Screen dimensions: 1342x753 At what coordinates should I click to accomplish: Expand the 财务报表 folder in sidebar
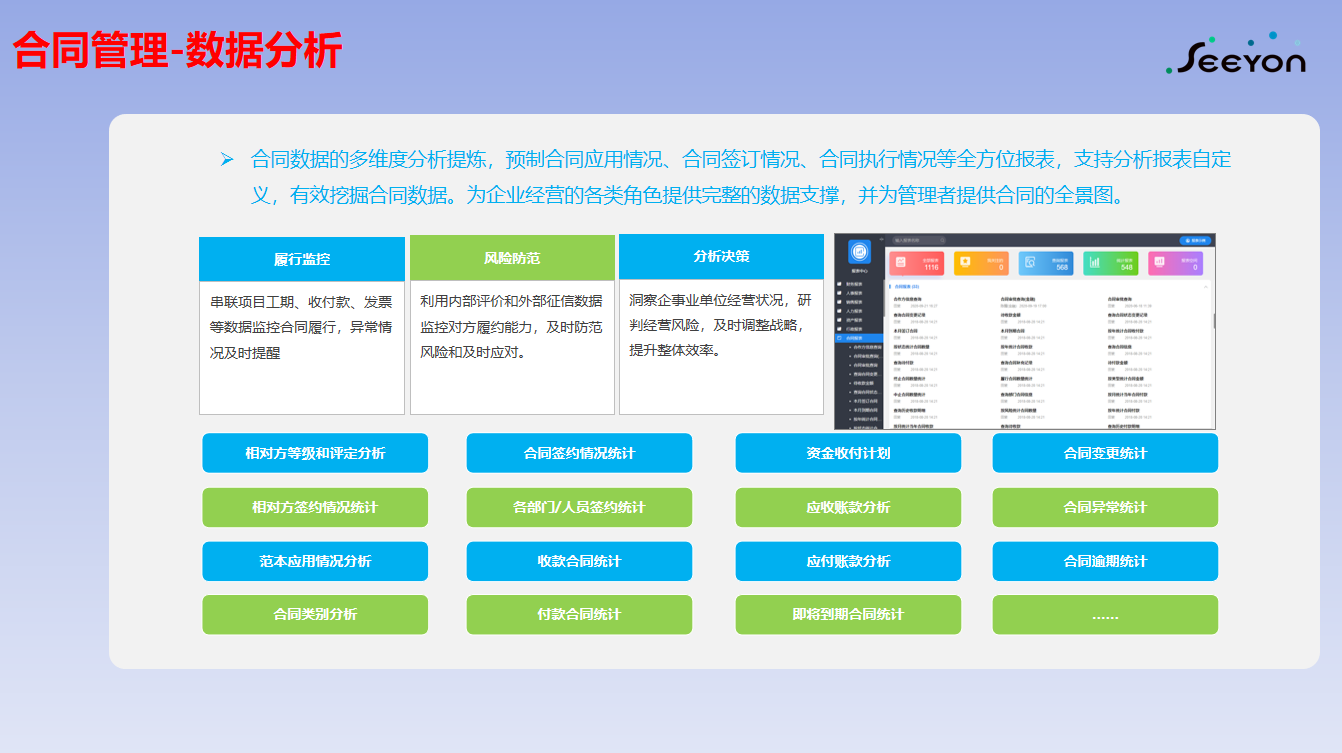pos(852,284)
